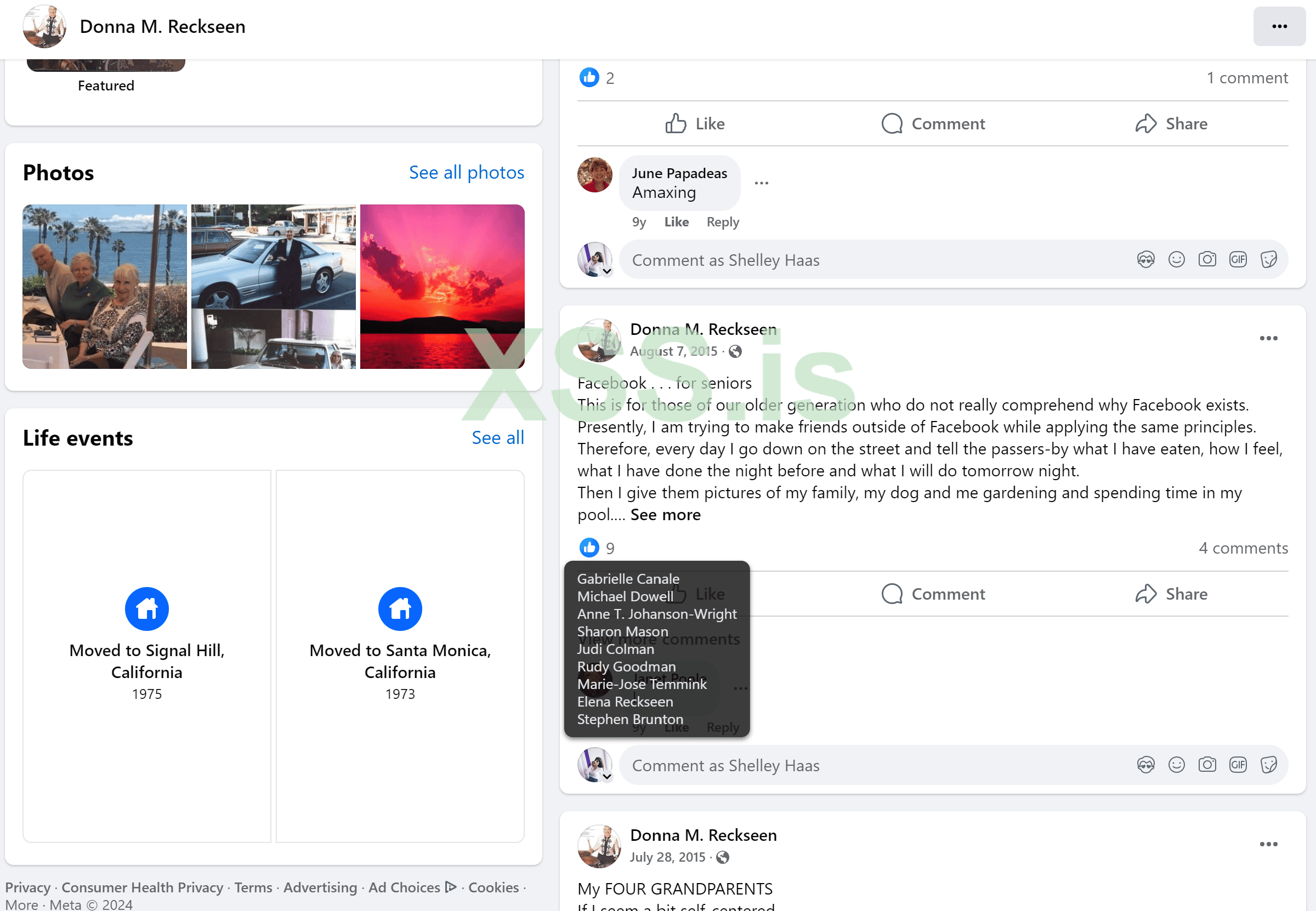This screenshot has width=1316, height=911.
Task: Open options menu for August 7 post
Action: click(1268, 339)
